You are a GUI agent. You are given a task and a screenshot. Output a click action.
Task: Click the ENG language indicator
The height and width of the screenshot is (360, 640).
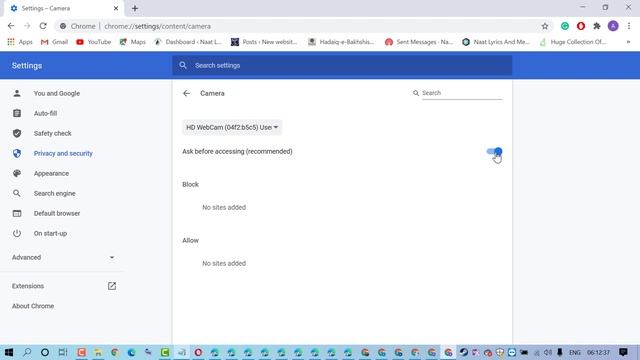[575, 352]
